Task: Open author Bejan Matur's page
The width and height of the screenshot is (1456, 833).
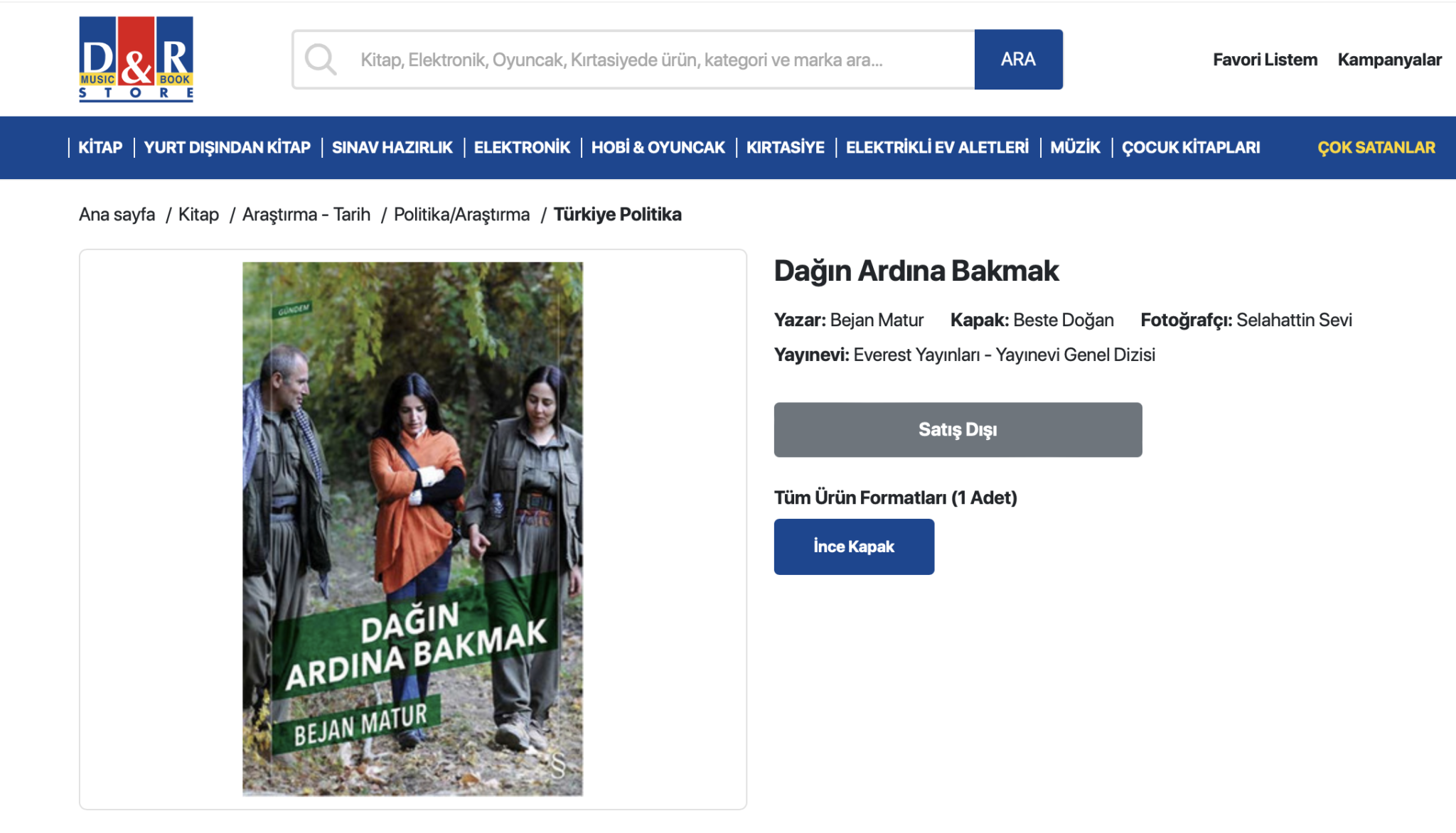Action: 877,321
